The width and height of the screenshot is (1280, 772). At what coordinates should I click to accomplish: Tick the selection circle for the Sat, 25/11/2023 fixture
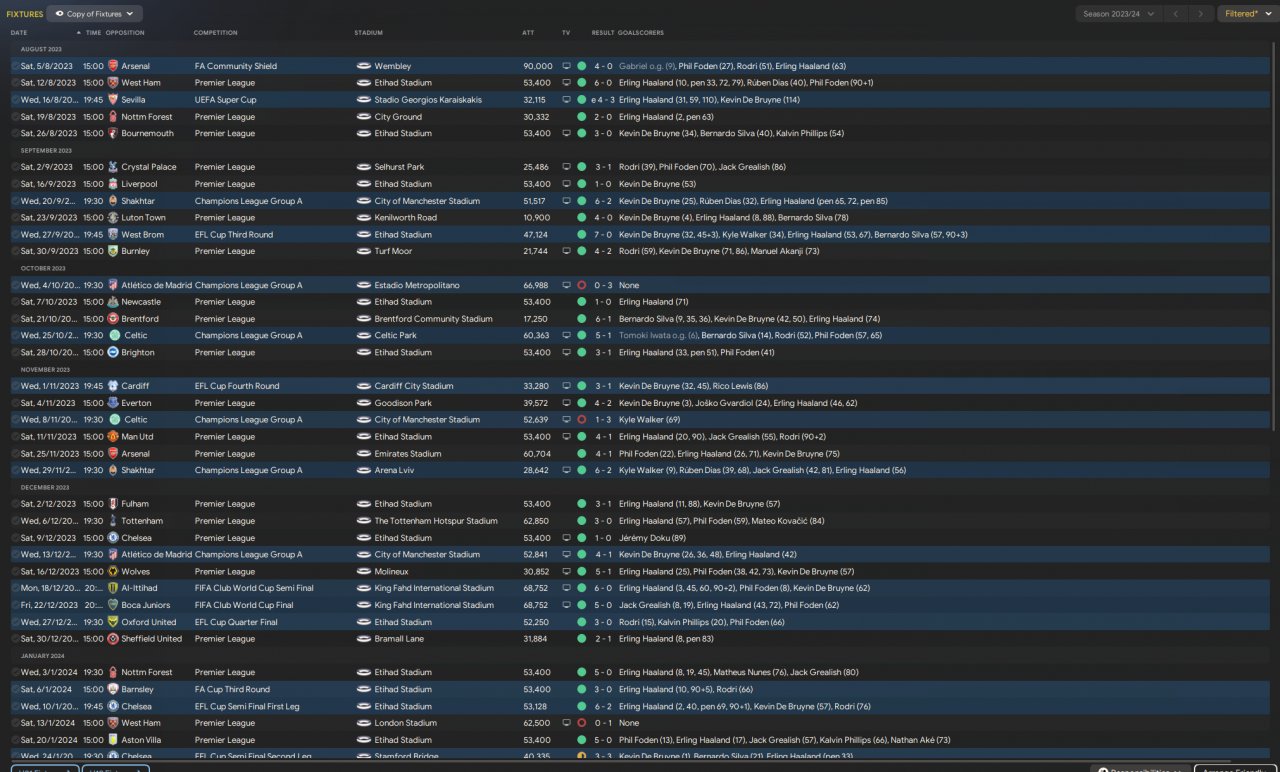coord(15,453)
